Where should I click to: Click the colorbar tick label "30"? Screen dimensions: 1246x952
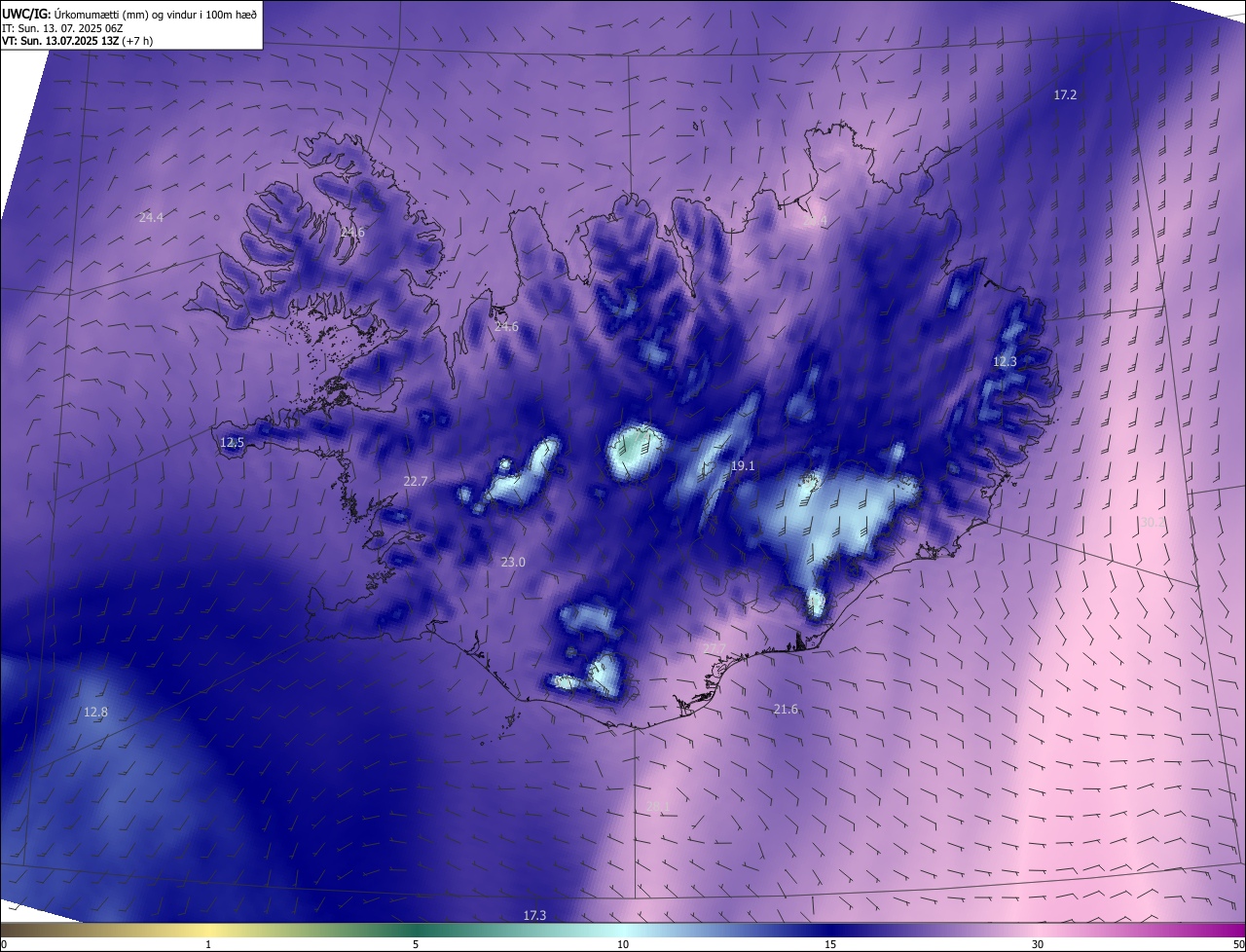coord(1038,944)
